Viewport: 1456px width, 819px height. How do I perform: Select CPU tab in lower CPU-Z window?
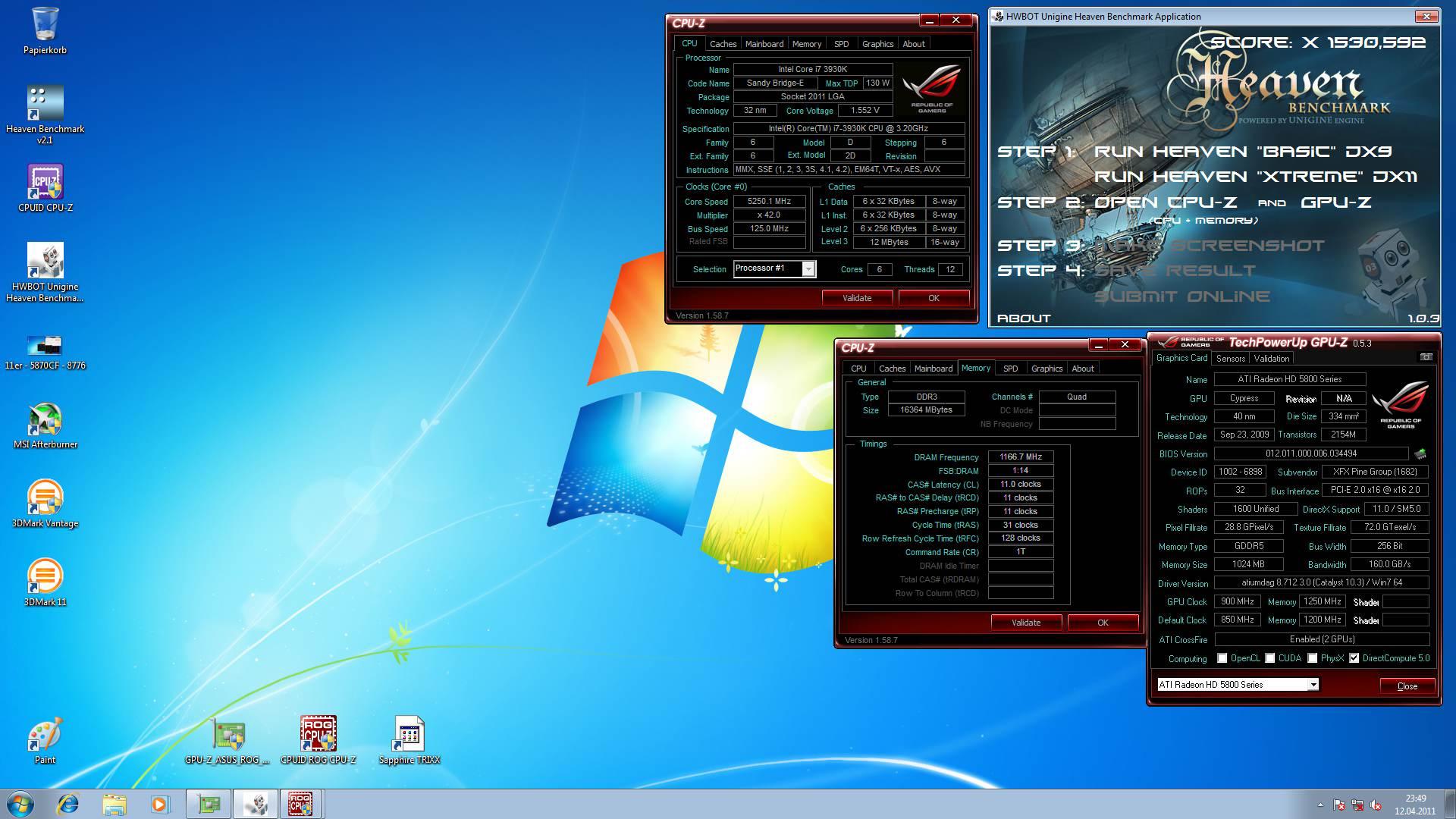858,369
